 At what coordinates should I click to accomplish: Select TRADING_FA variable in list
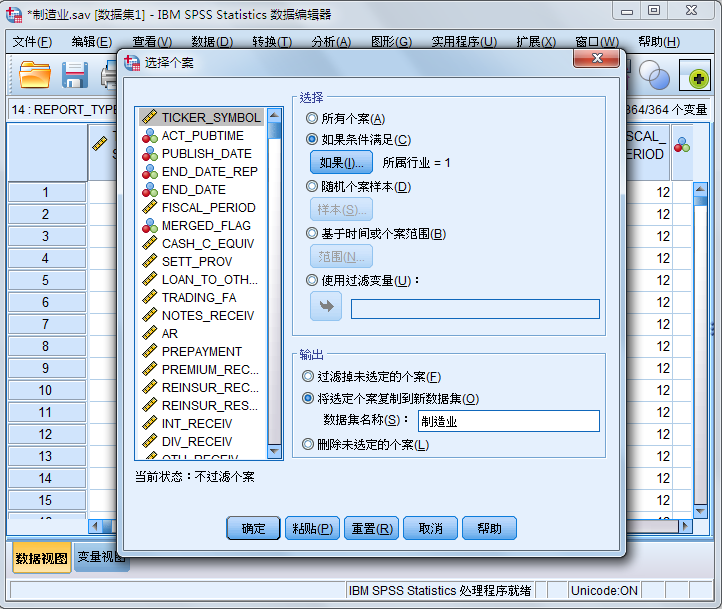coord(201,297)
